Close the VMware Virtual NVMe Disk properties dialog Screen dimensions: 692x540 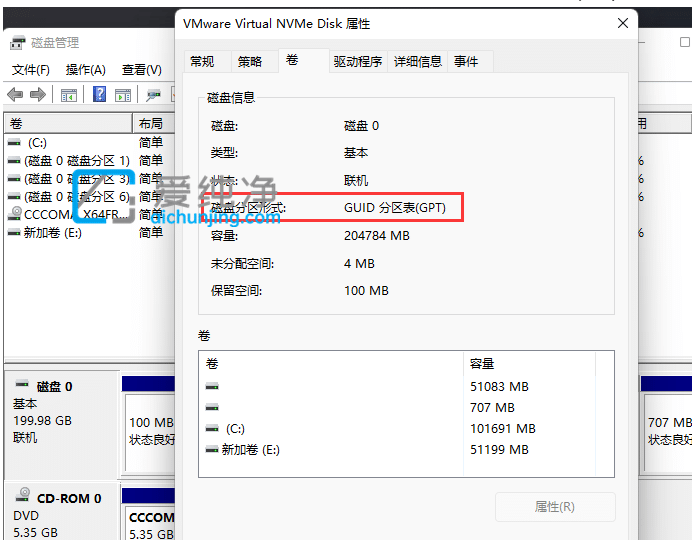point(623,23)
